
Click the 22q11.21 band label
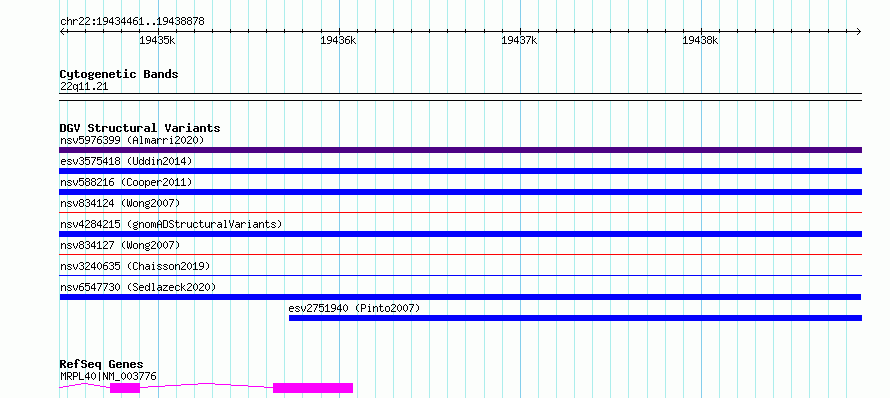point(84,87)
